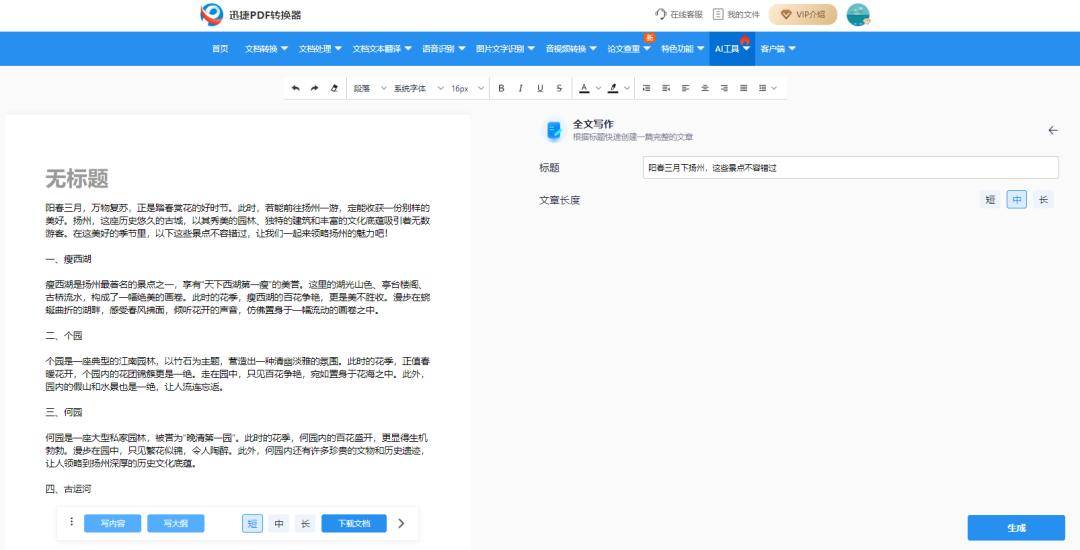Expand the bottom toolbar right chevron

click(x=402, y=523)
